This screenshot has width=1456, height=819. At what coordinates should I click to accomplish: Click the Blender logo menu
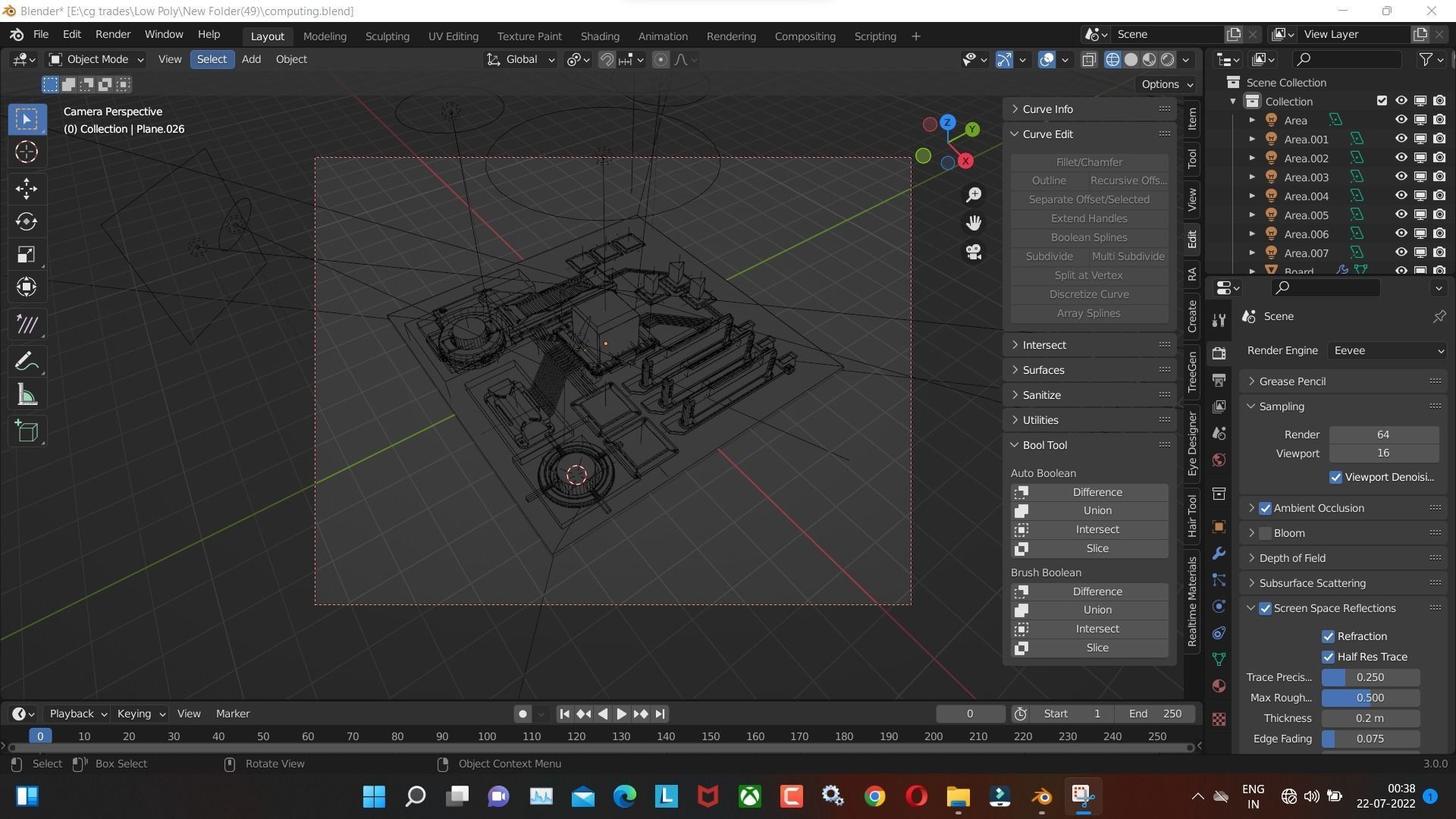17,35
